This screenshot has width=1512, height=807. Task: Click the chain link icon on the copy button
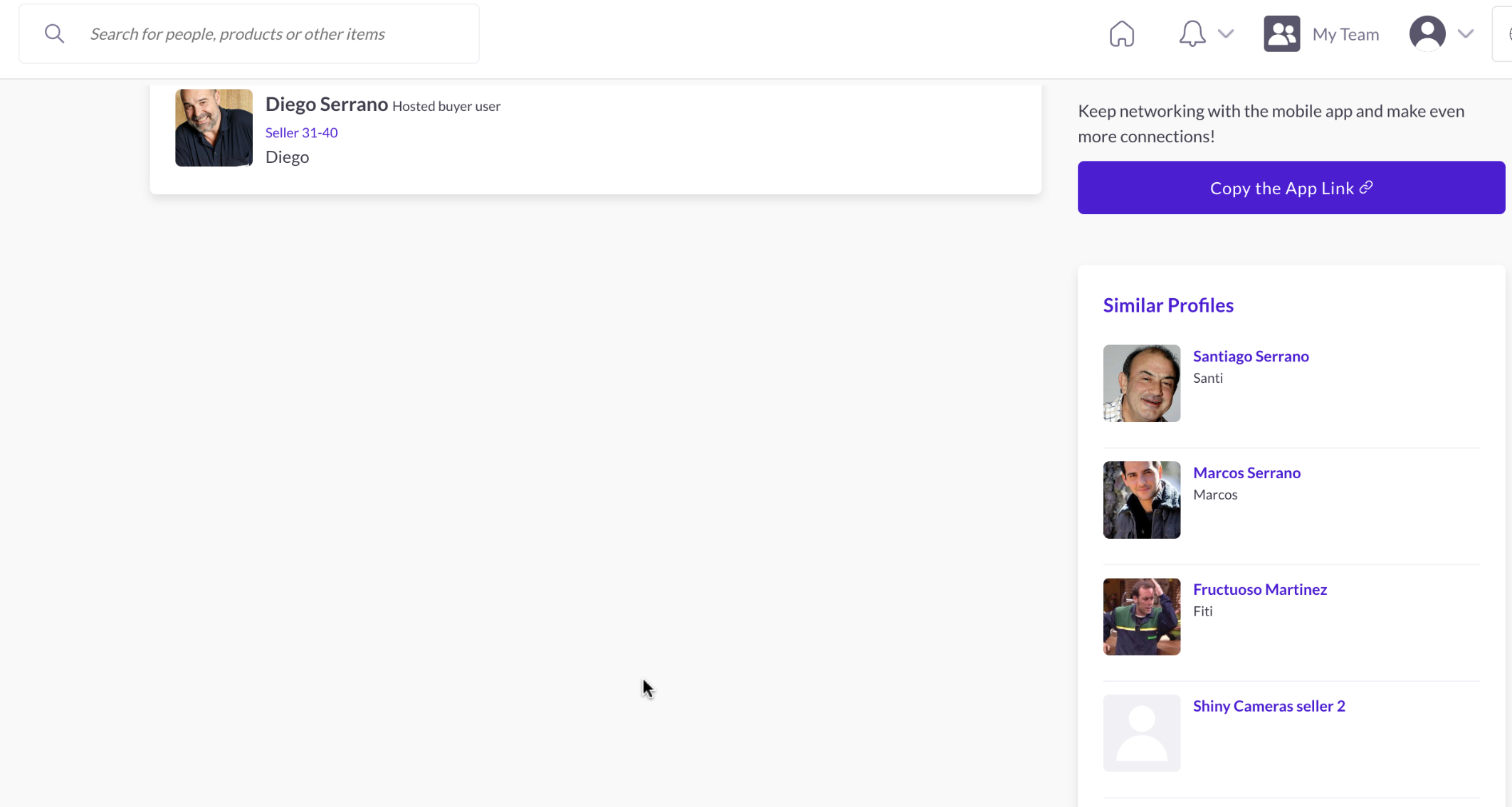pyautogui.click(x=1366, y=187)
